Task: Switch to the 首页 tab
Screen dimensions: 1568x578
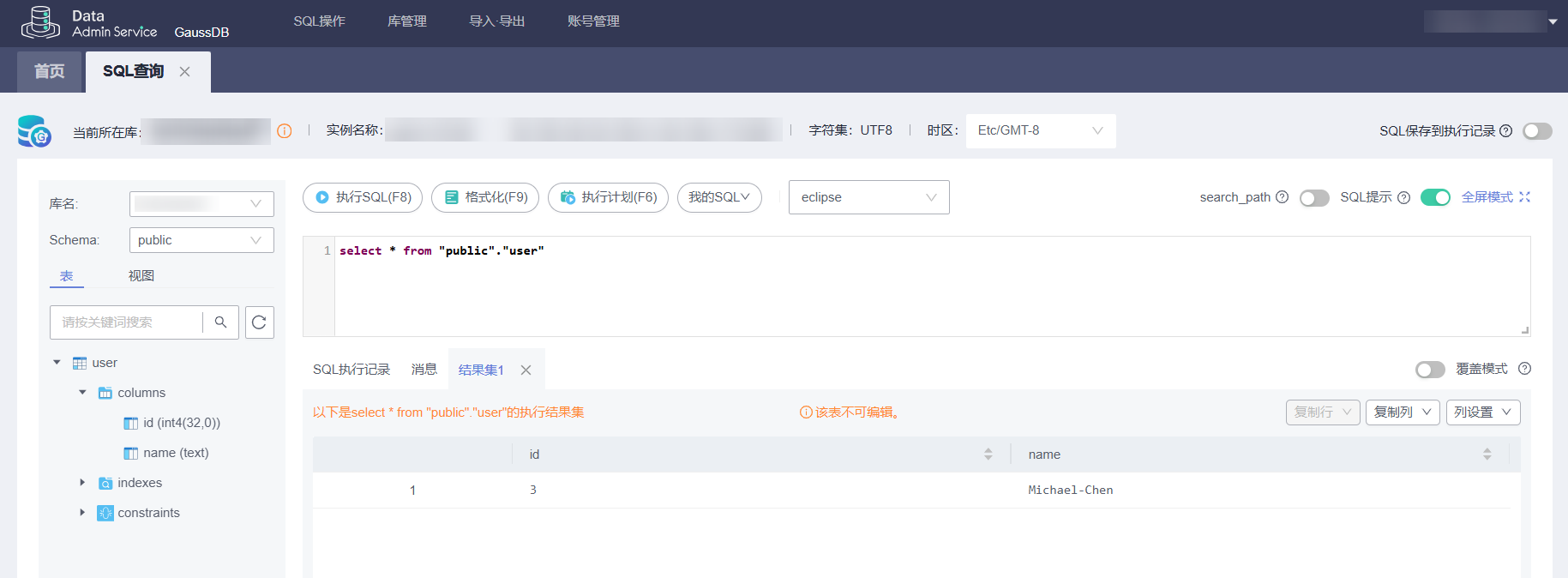Action: 50,72
